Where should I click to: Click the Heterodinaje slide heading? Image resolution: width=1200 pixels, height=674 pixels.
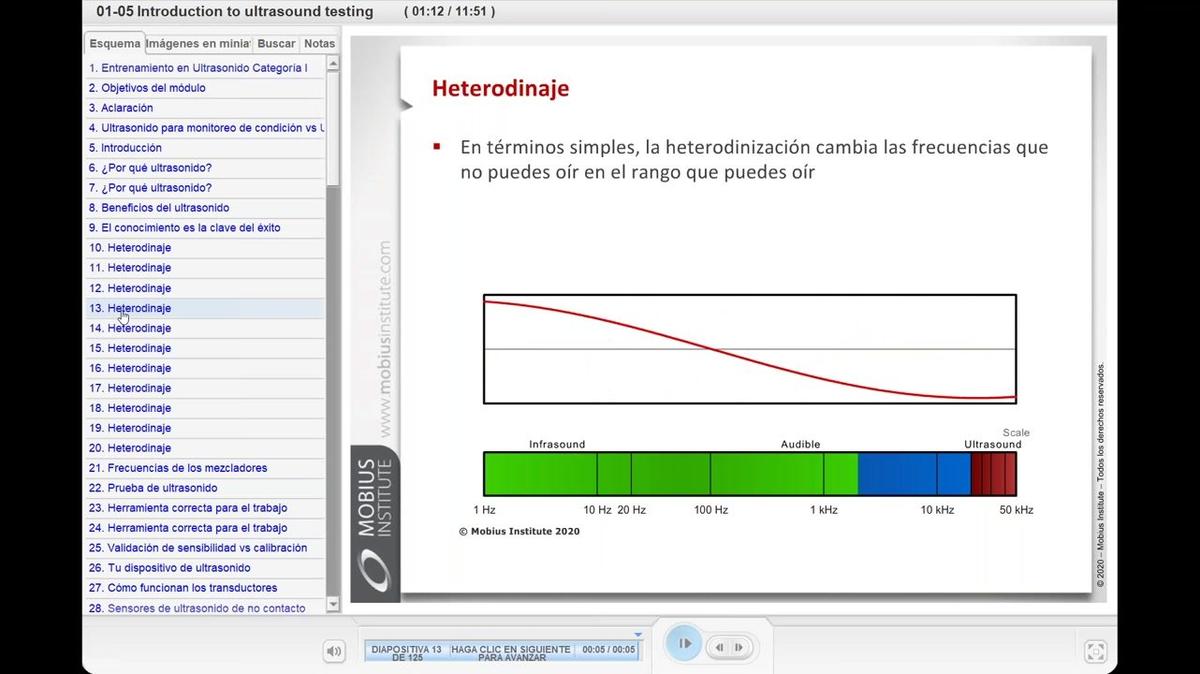click(x=500, y=88)
